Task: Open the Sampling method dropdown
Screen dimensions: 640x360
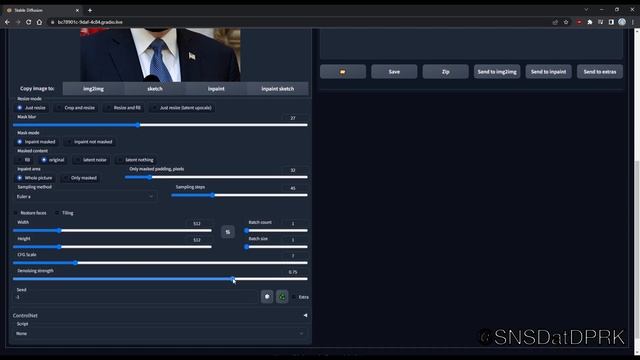Action: pos(85,197)
